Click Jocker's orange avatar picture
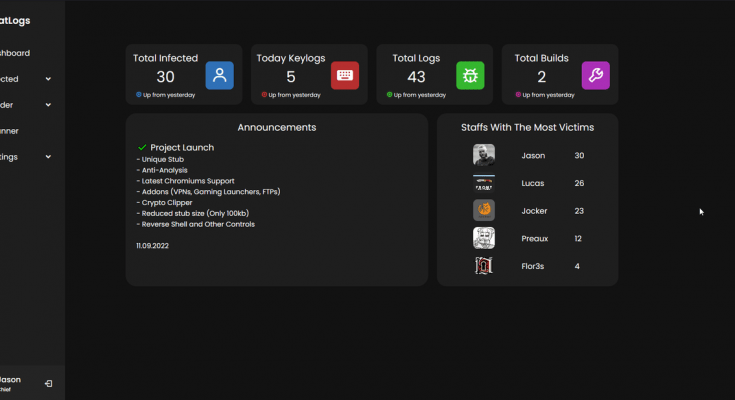 coord(484,211)
